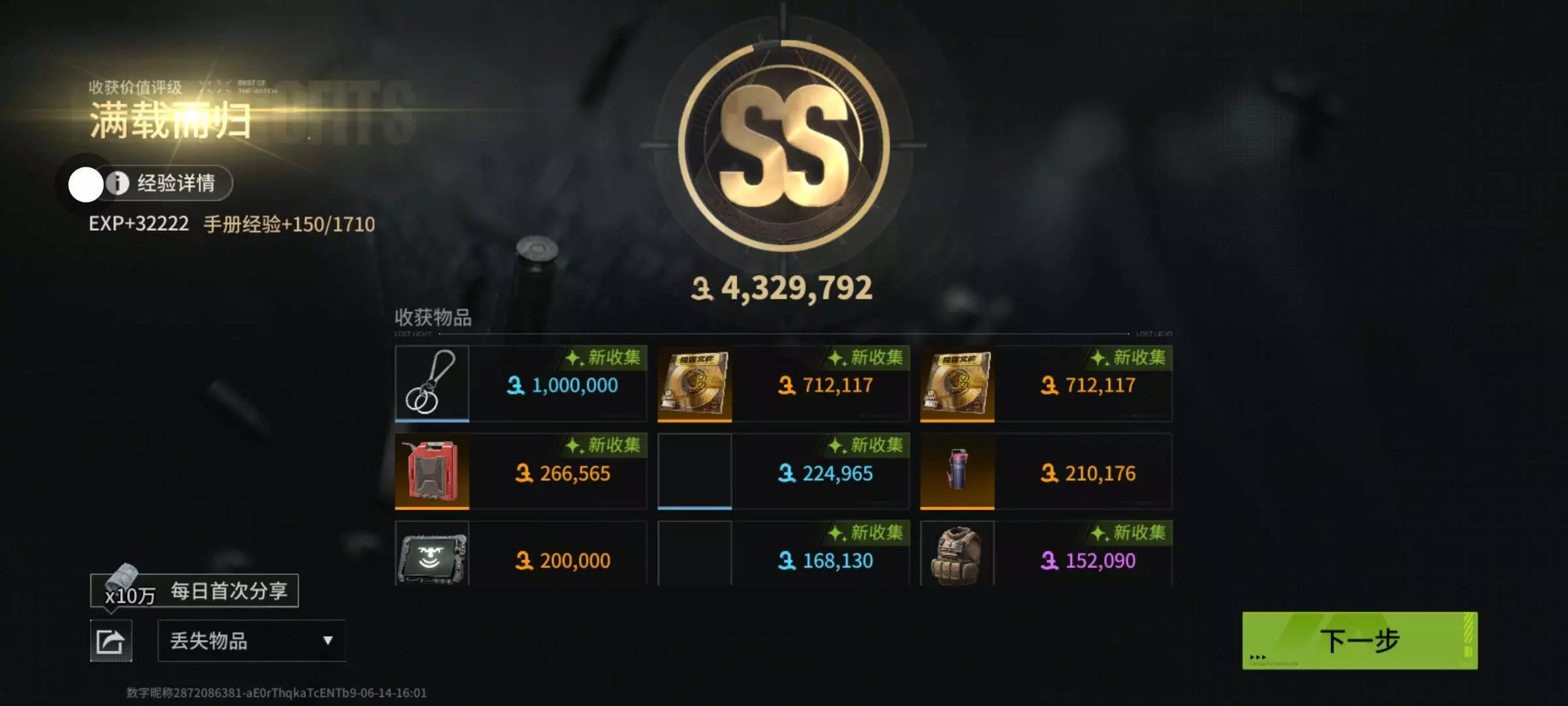Expand the 丢失物品 dropdown
The image size is (1568, 706).
252,641
